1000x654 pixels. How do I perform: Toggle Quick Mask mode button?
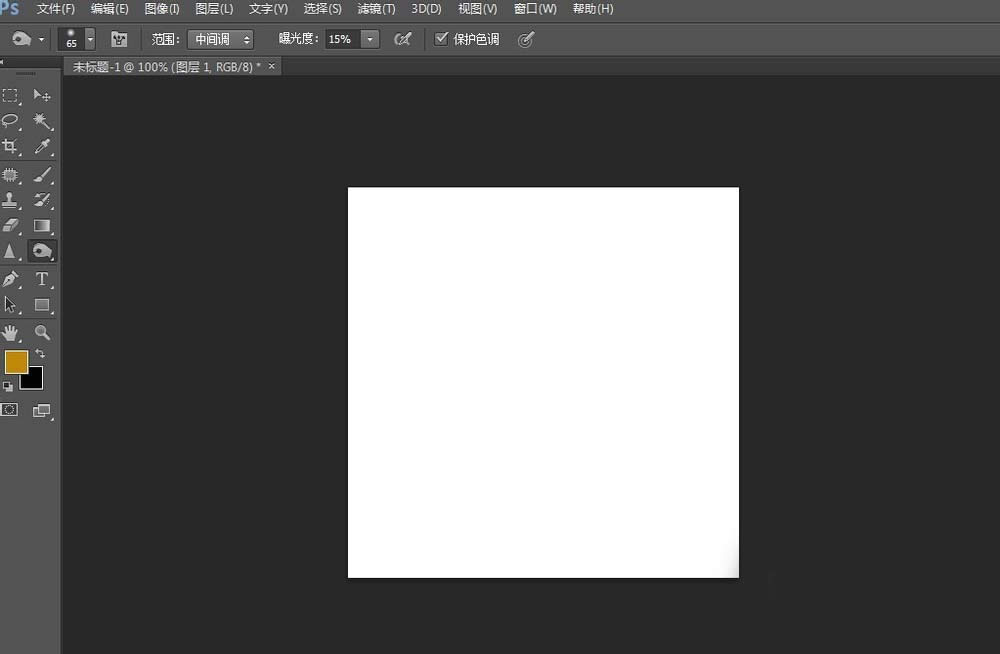pos(10,410)
